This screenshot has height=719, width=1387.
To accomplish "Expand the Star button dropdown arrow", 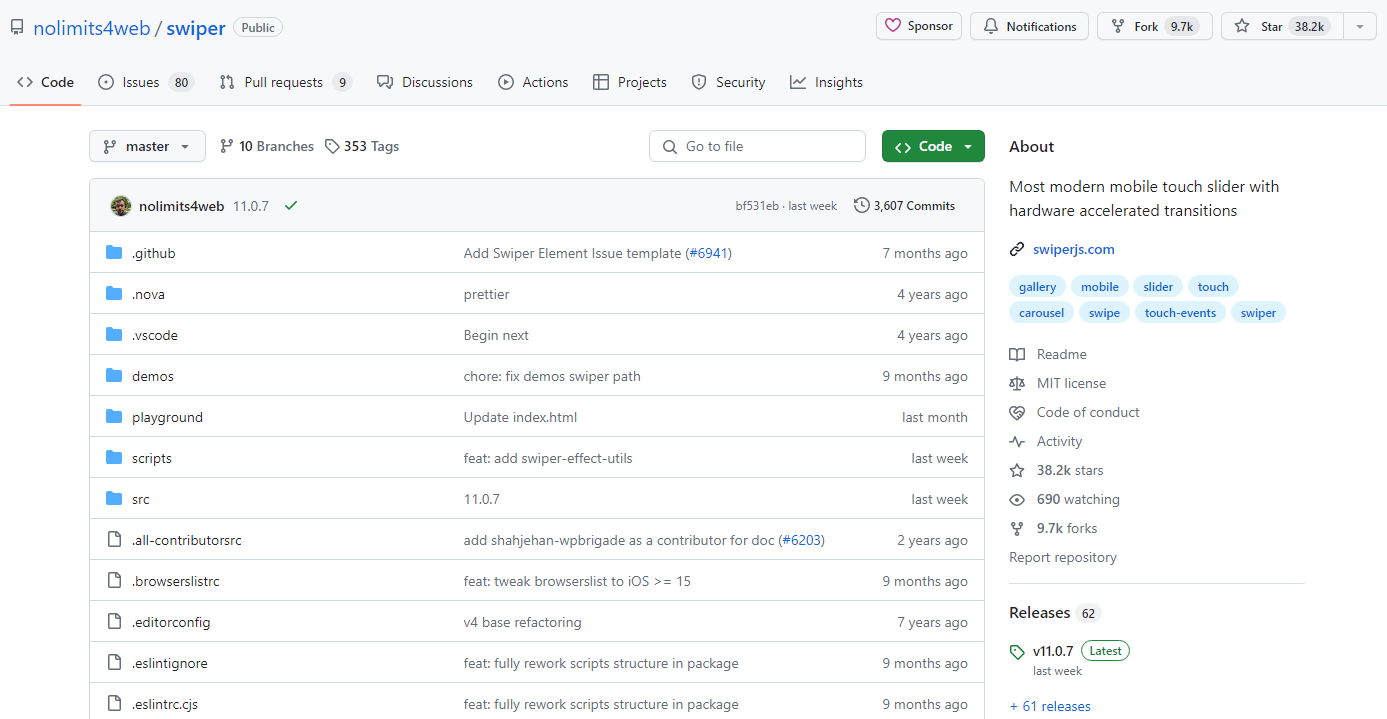I will 1359,26.
